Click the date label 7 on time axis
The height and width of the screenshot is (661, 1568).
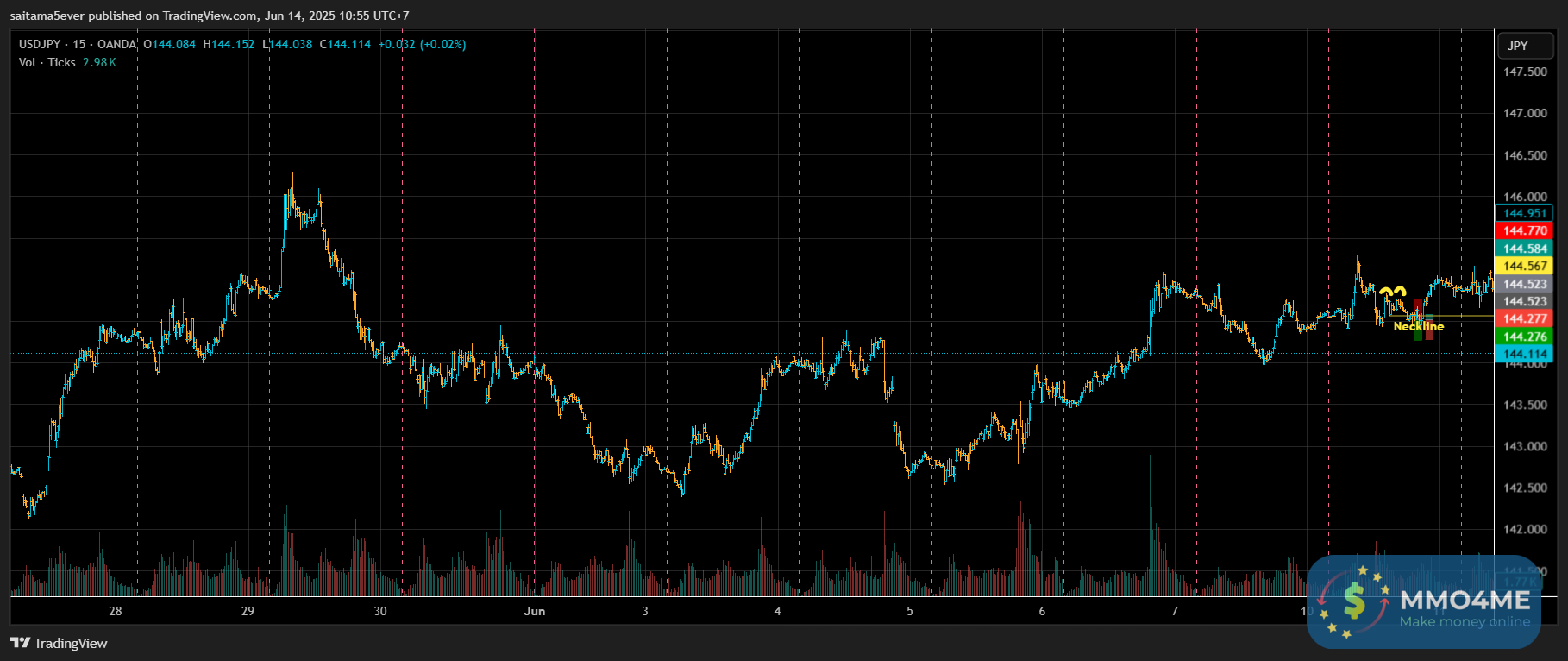1175,611
